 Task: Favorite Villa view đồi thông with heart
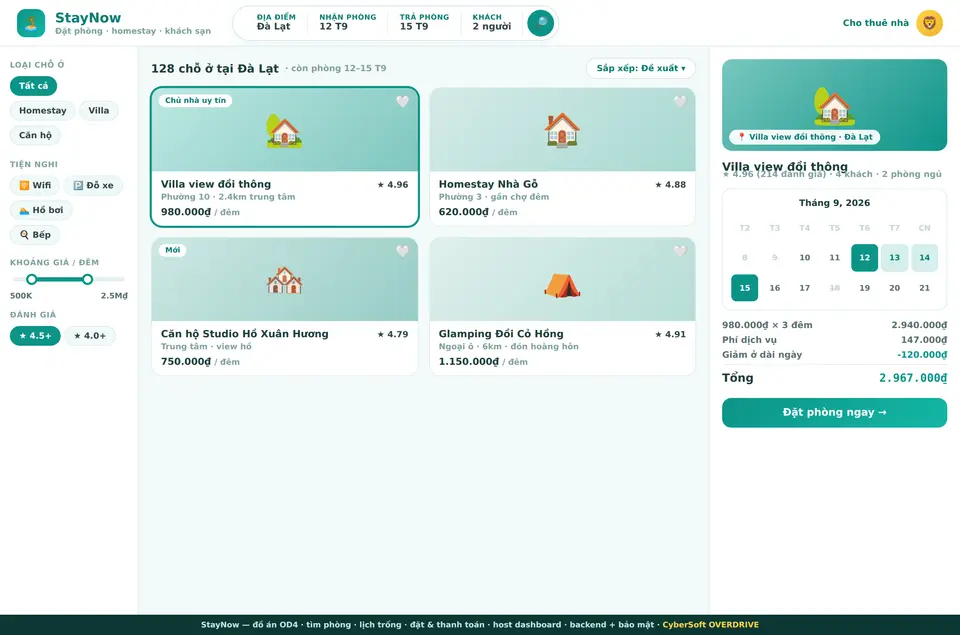pos(402,102)
